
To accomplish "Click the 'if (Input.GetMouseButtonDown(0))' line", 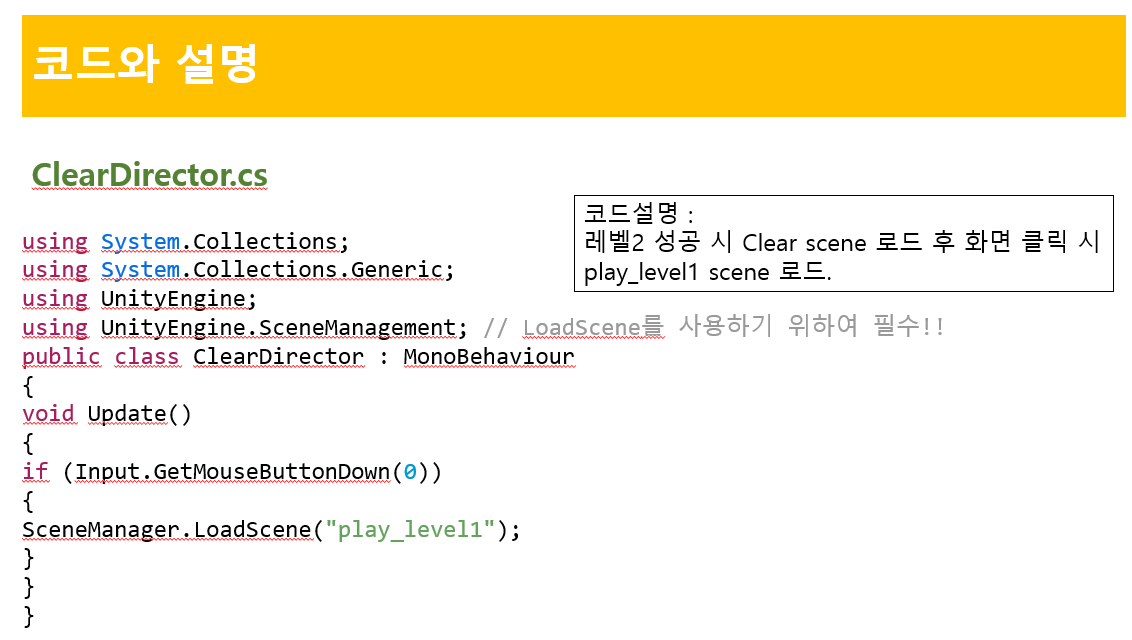I will [x=232, y=473].
